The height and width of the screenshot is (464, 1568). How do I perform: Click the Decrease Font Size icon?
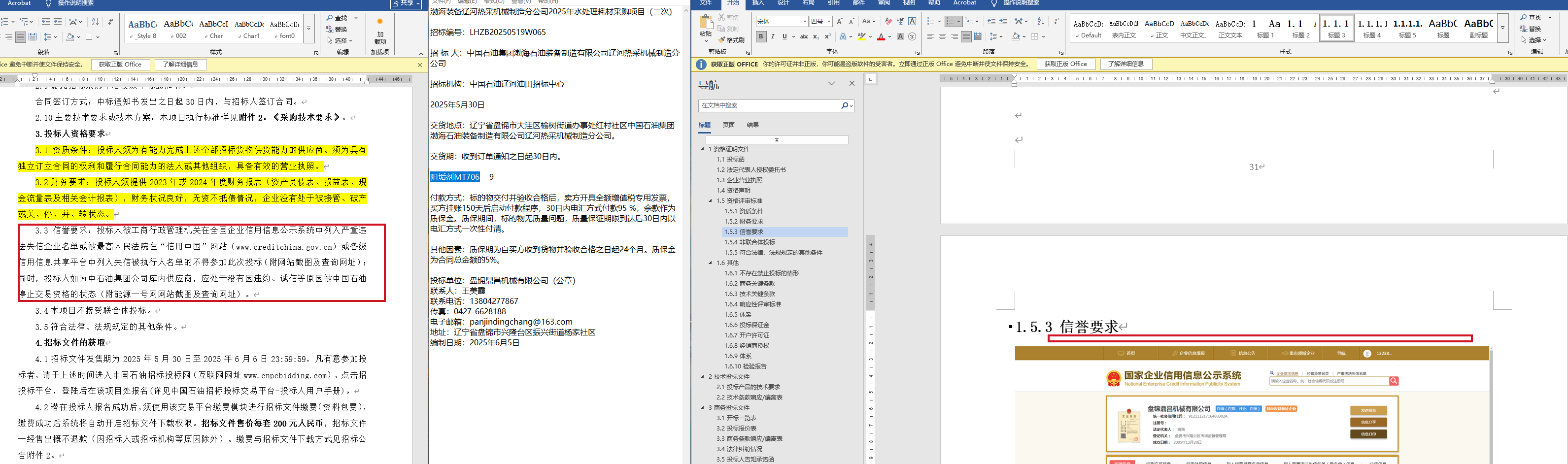[x=852, y=21]
